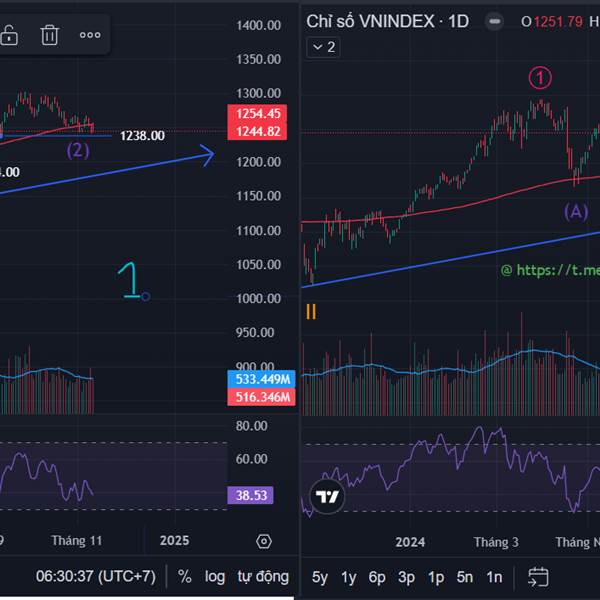
Task: Click the TradingView logo badge
Action: coord(327,496)
